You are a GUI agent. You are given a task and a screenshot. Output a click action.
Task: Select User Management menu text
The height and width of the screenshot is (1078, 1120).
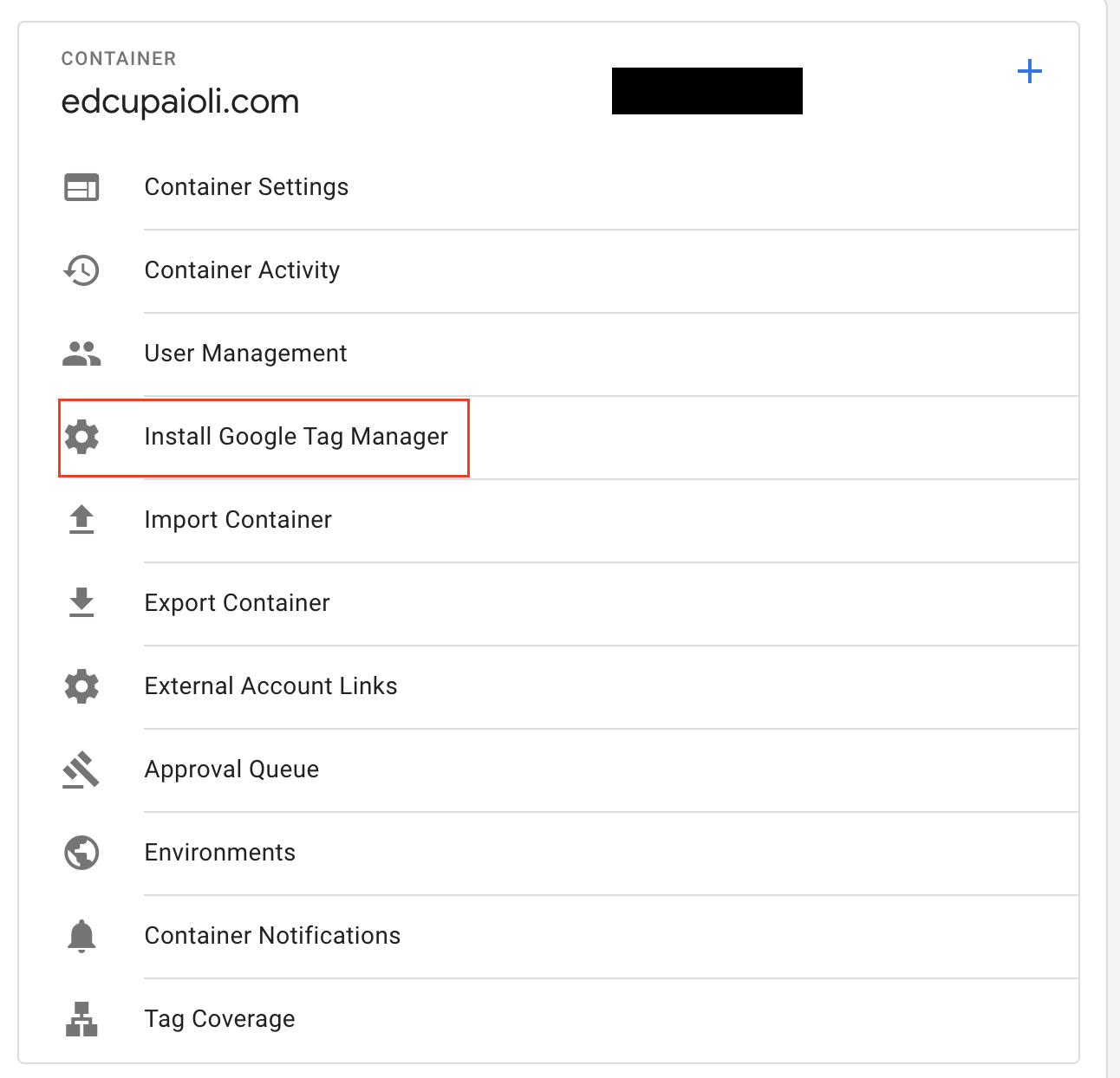(x=245, y=354)
